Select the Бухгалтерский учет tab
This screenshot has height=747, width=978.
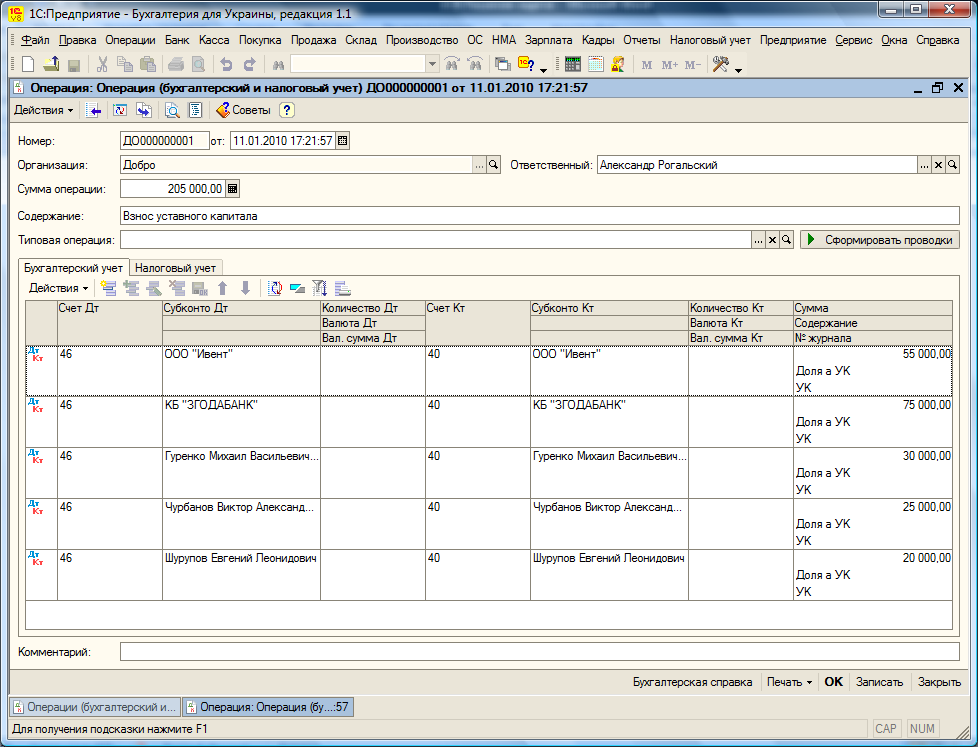[74, 267]
